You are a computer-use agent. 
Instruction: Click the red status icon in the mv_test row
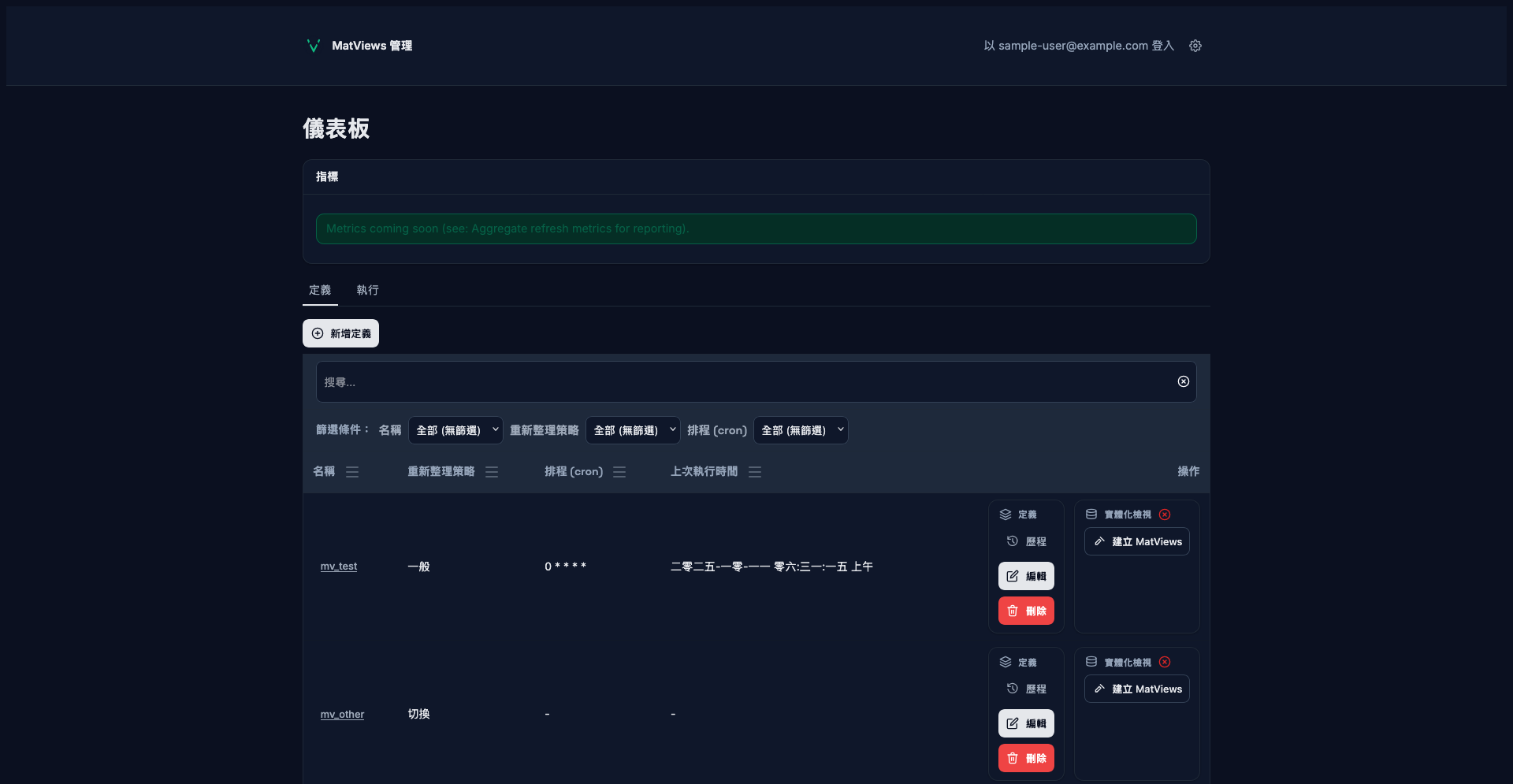click(x=1165, y=515)
